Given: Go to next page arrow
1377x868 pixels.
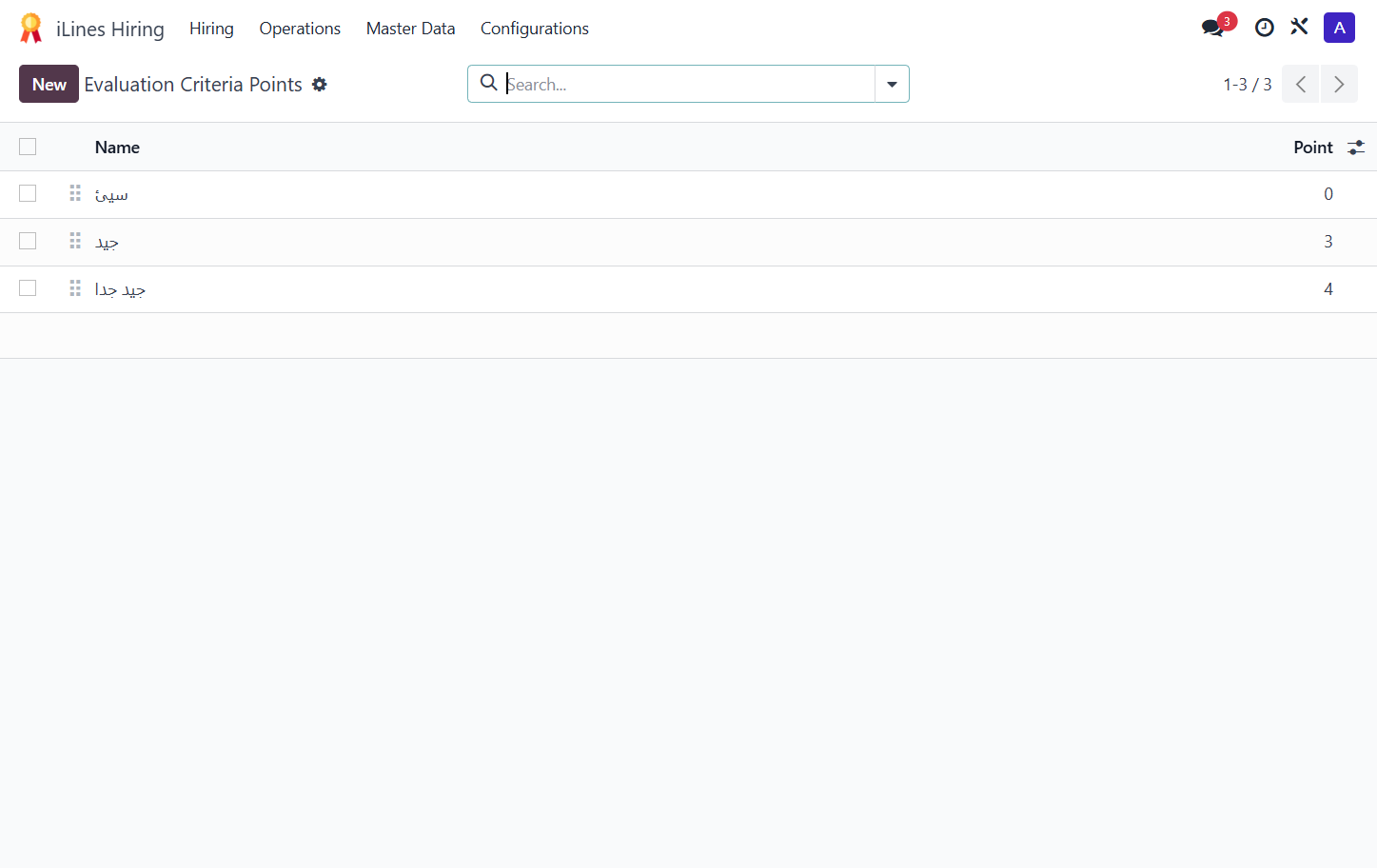Looking at the screenshot, I should pos(1339,84).
